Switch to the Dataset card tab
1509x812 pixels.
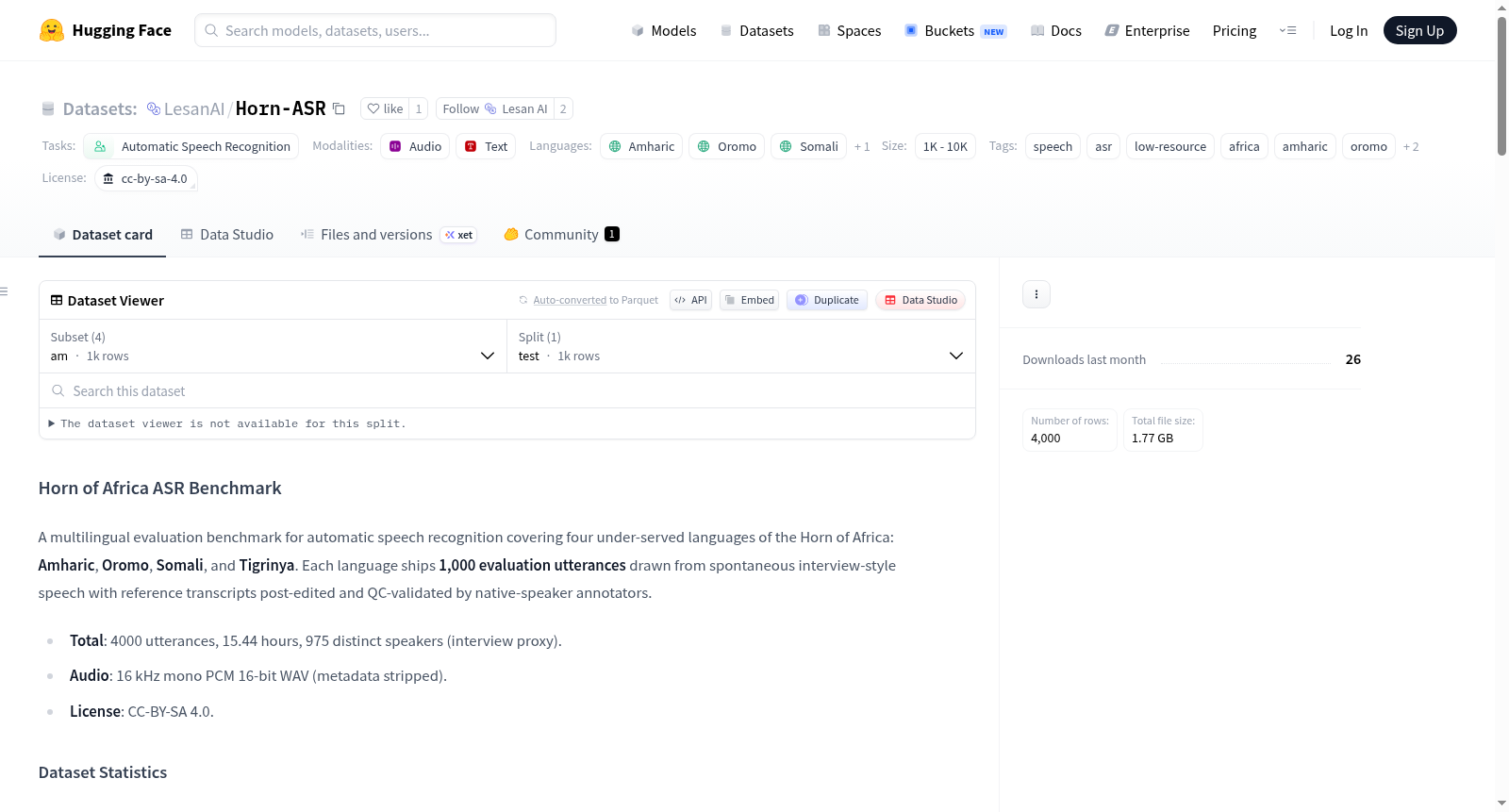click(x=102, y=234)
